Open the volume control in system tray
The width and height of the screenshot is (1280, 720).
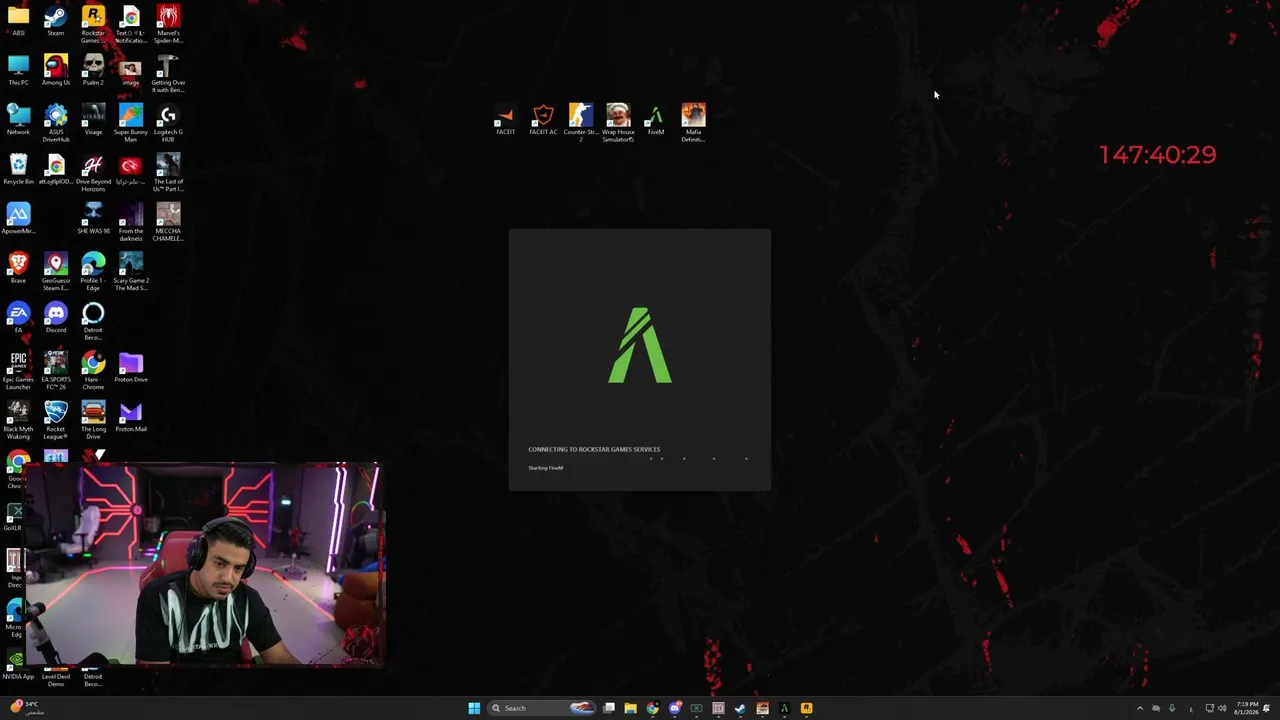[1221, 708]
